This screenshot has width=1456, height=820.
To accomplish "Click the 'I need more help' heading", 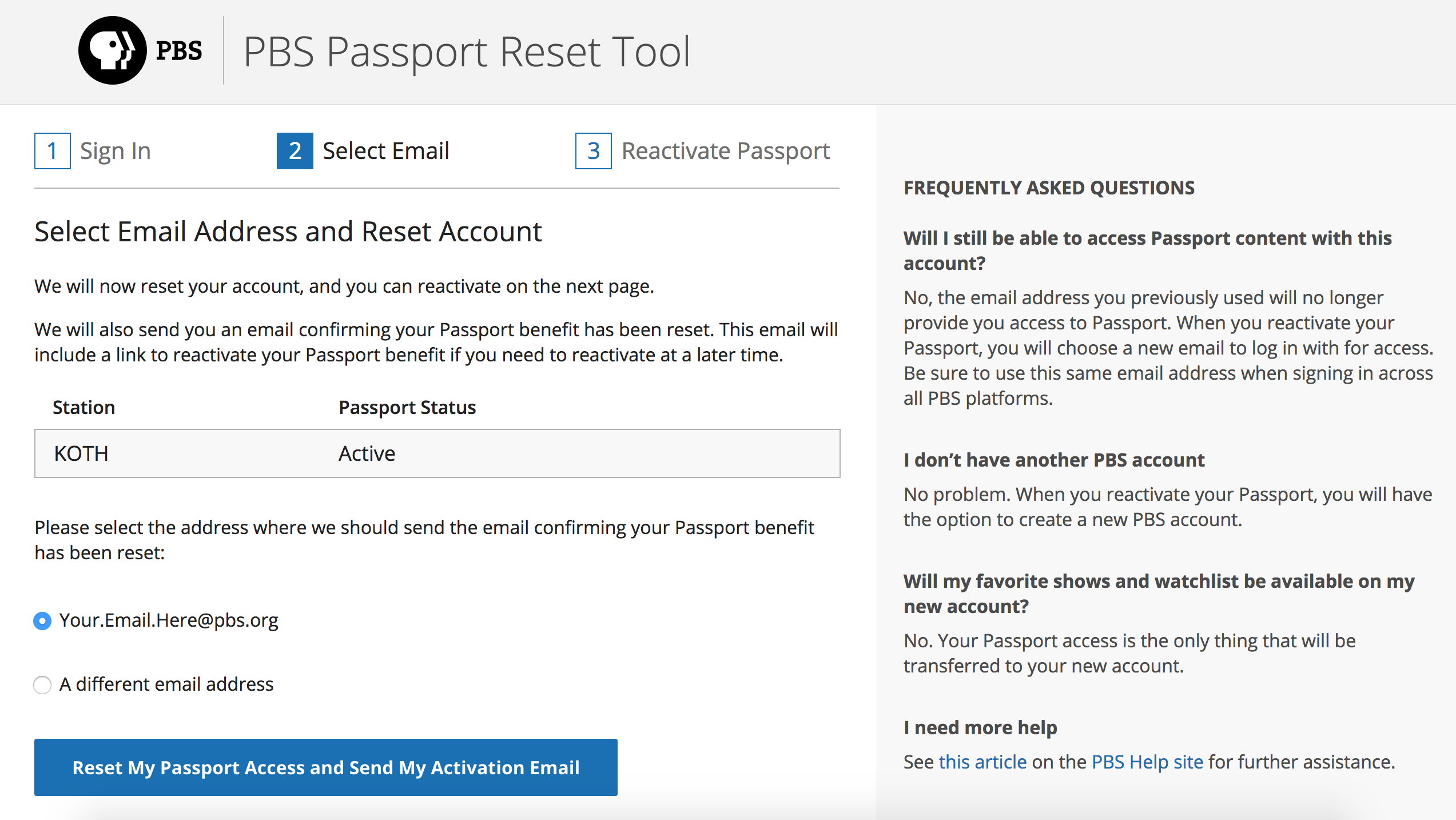I will coord(980,727).
